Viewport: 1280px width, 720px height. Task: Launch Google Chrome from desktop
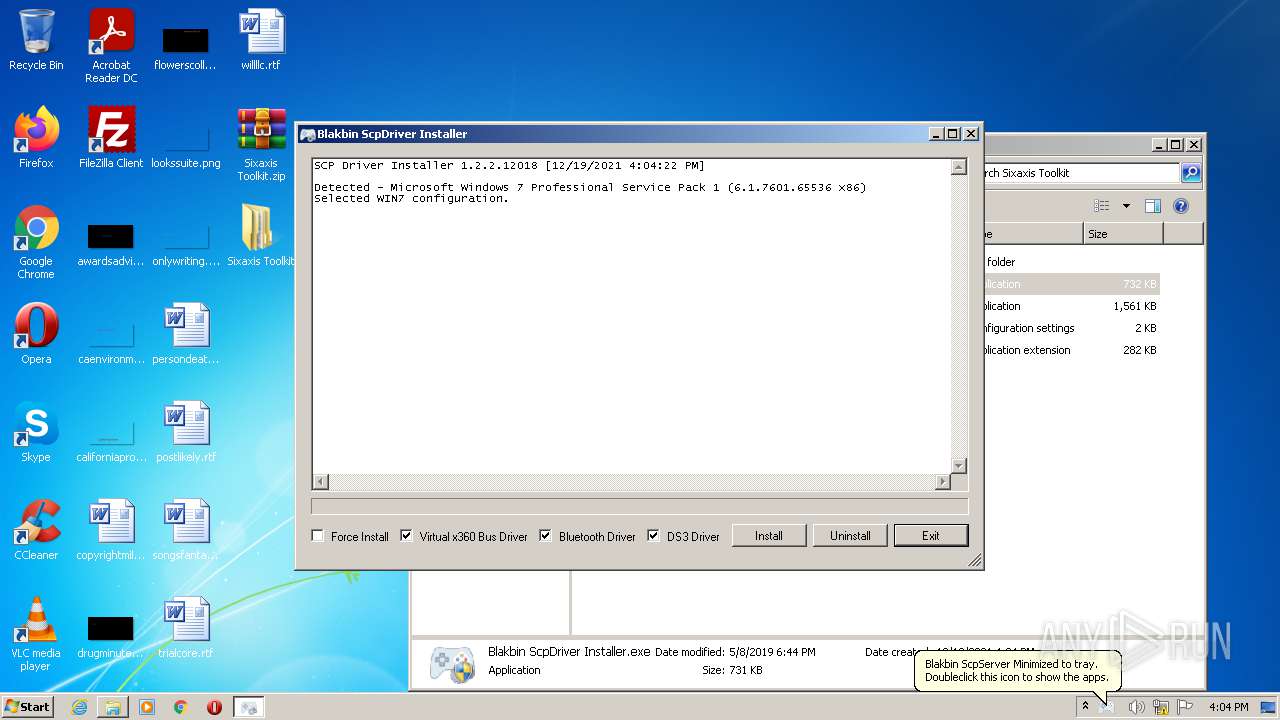coord(36,243)
